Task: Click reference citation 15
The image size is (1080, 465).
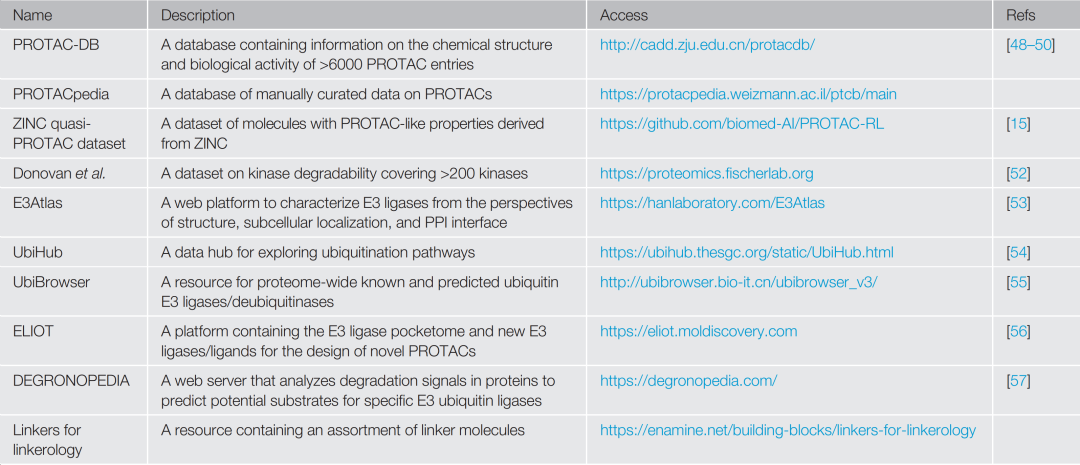Action: click(1018, 124)
